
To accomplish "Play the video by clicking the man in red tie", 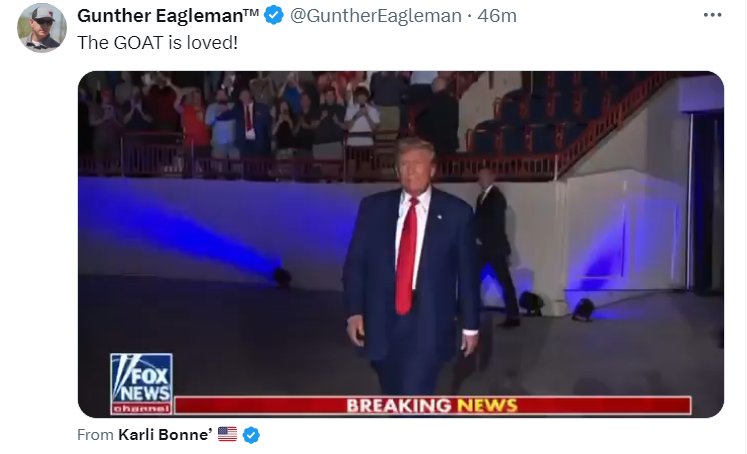I will pos(412,267).
